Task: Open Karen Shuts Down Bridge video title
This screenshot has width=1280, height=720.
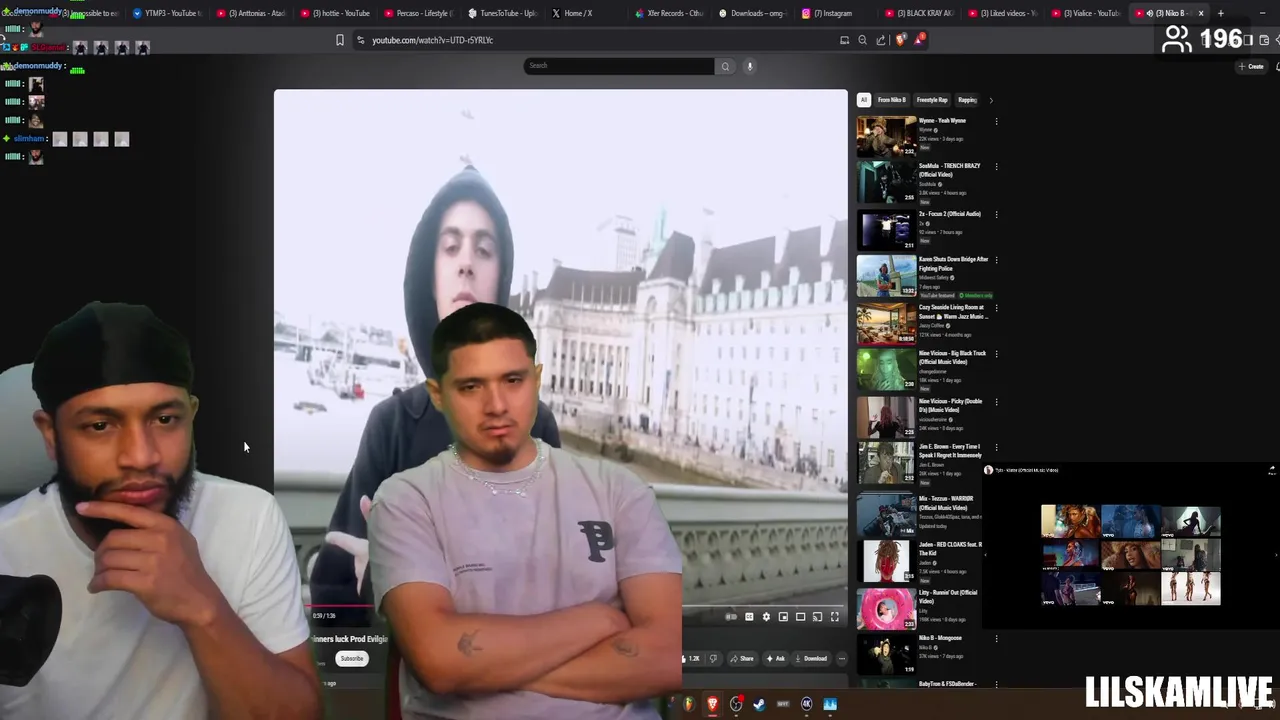Action: click(x=953, y=263)
